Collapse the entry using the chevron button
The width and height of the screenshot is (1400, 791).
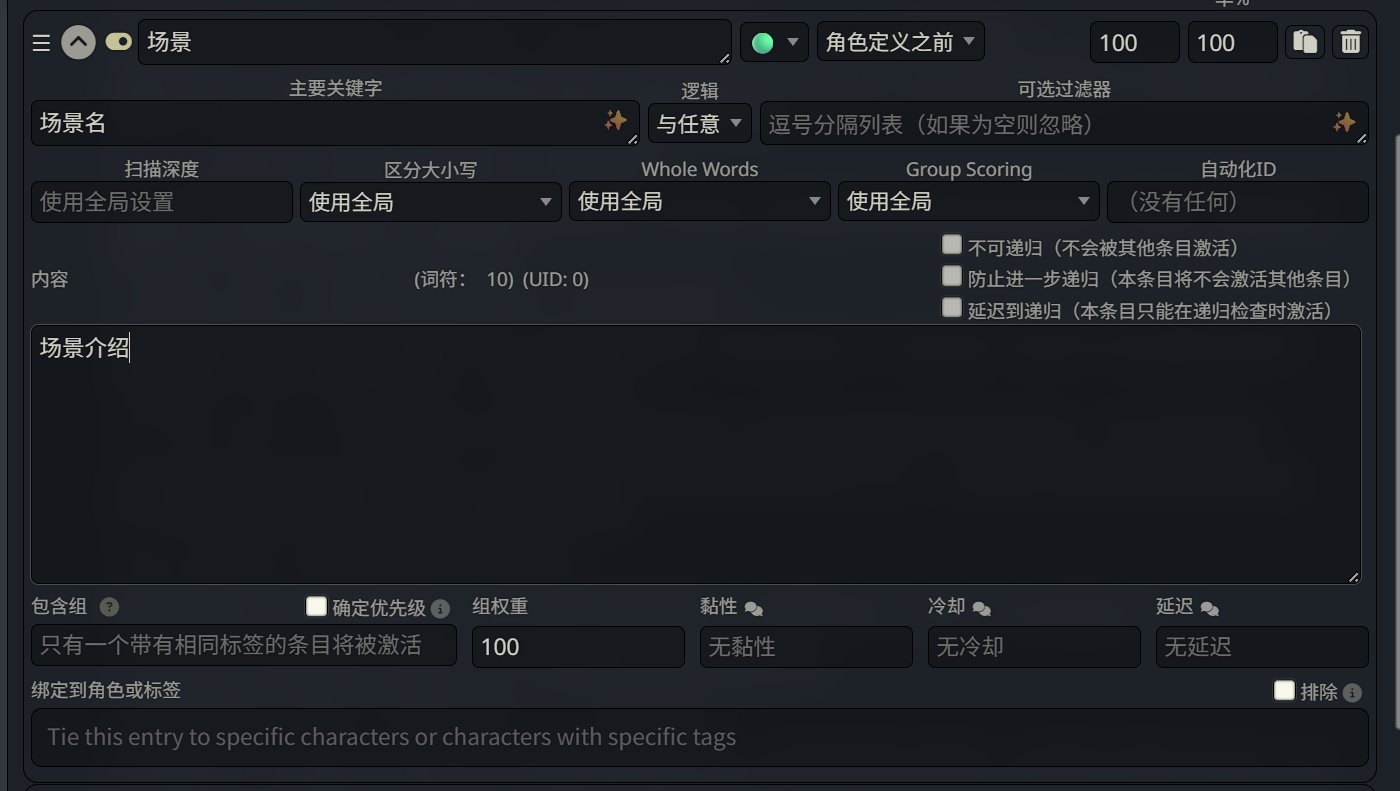pyautogui.click(x=78, y=42)
